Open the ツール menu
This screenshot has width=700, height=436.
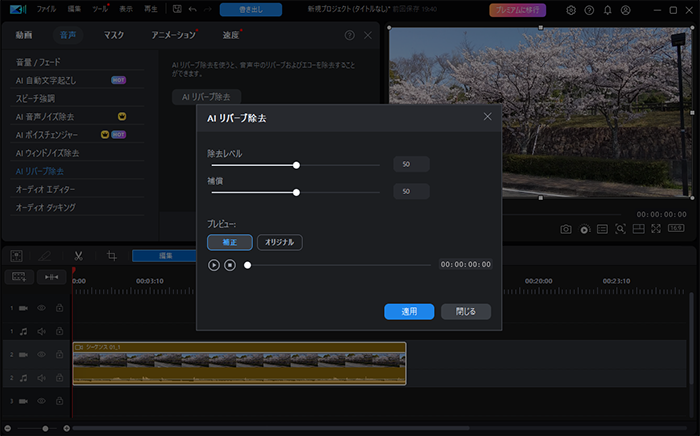click(x=100, y=9)
